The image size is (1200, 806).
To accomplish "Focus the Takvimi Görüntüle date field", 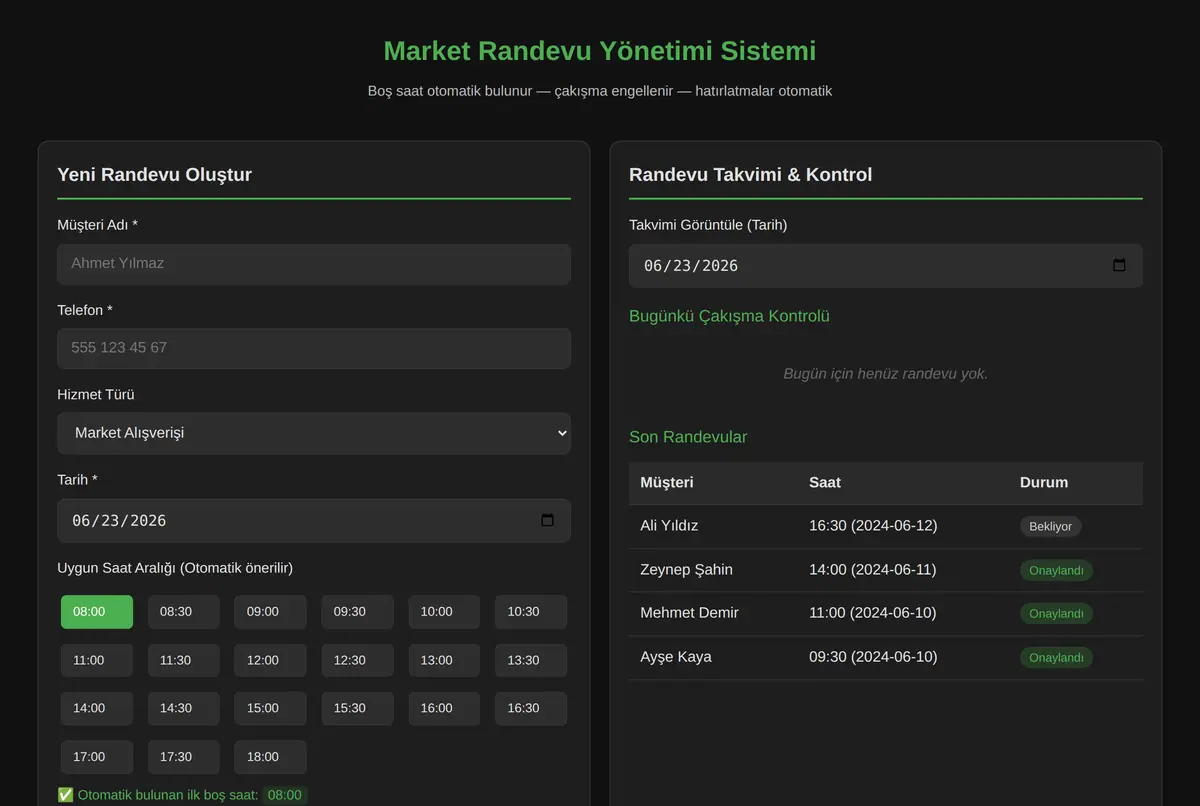I will [886, 265].
